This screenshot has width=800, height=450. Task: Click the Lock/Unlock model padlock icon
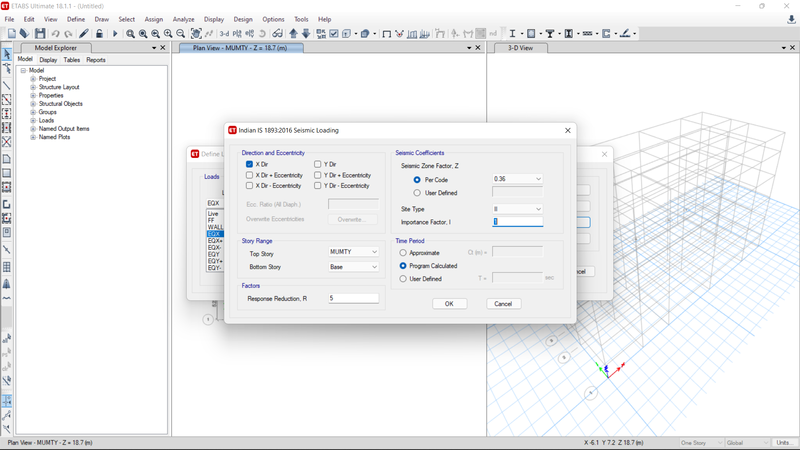pos(99,34)
